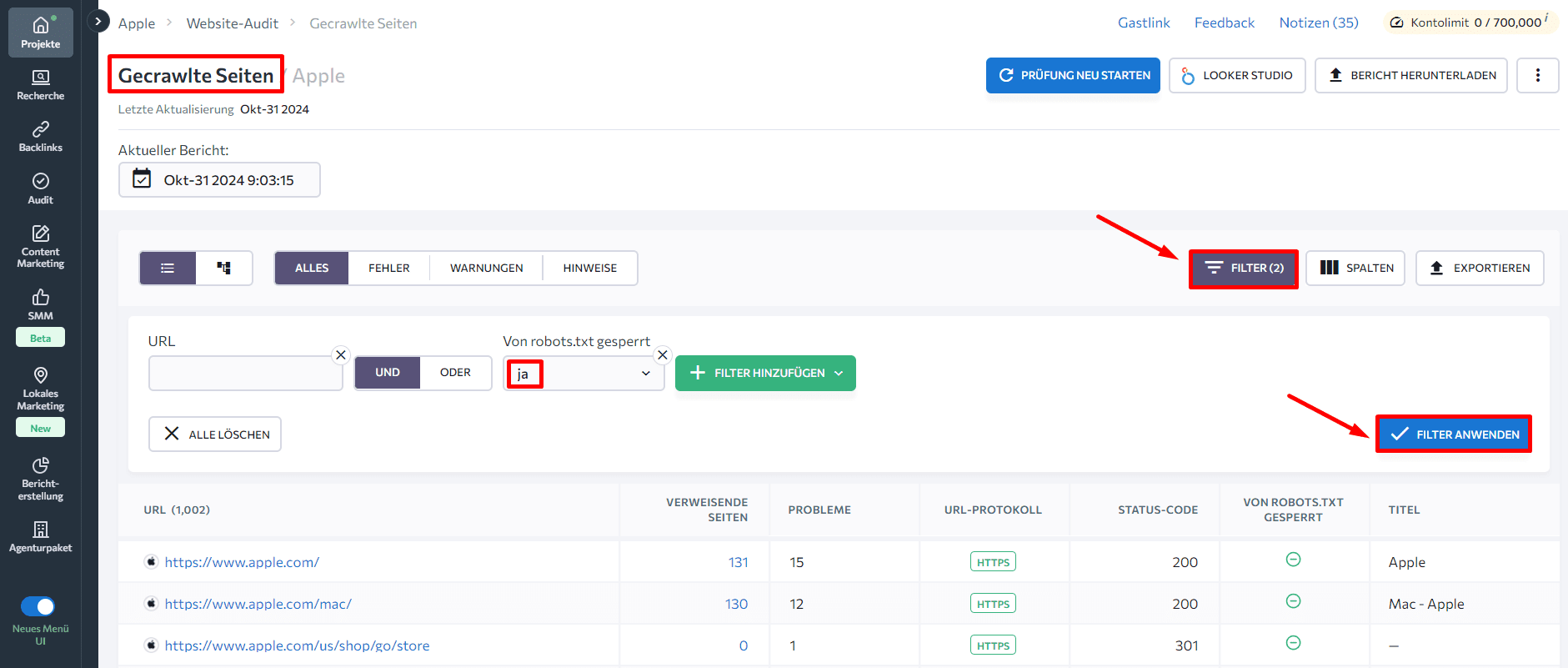The image size is (1568, 668).
Task: Click title cell 'Mac - Apple'
Action: click(x=1426, y=604)
